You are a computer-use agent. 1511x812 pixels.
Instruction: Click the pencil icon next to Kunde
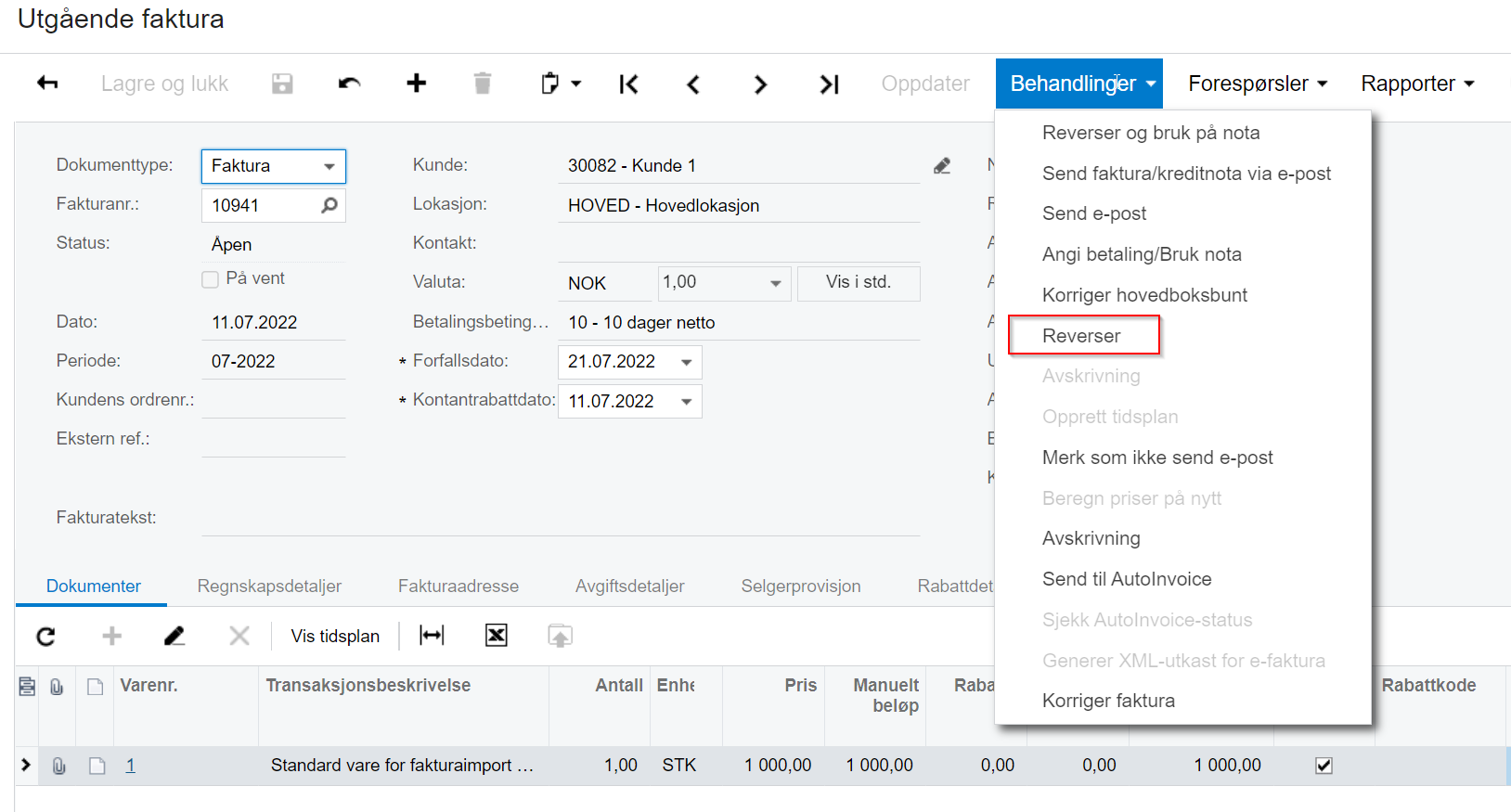click(x=942, y=166)
